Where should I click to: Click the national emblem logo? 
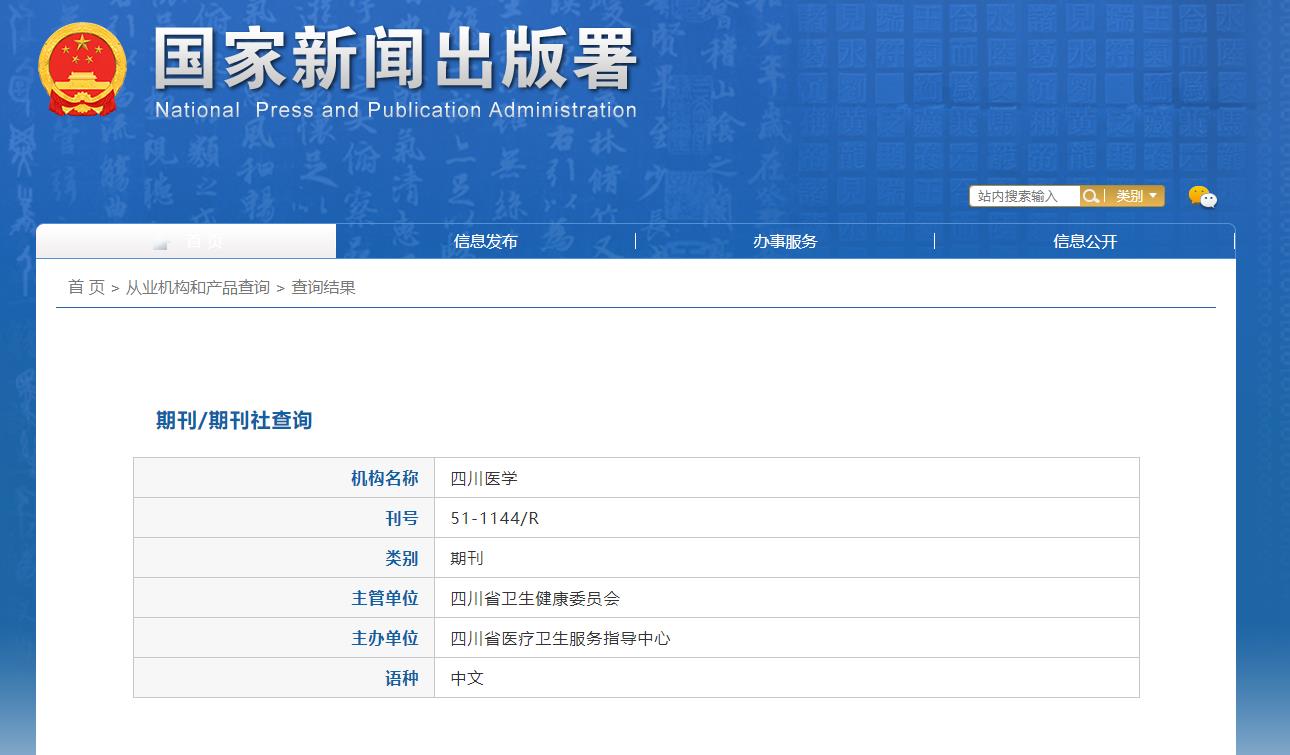click(x=82, y=69)
